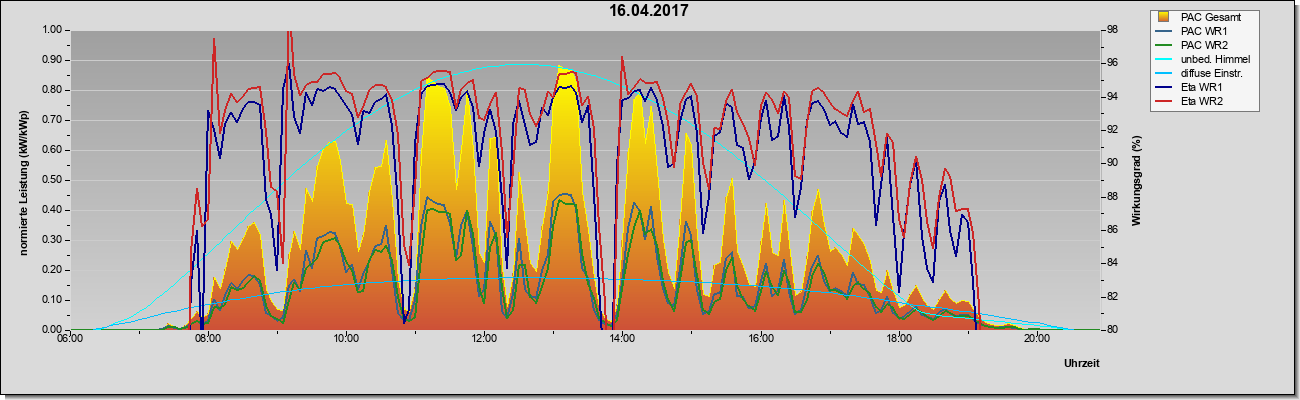
Task: Click the 'Wirkungsgrad (%)' axis label
Action: pyautogui.click(x=1136, y=179)
